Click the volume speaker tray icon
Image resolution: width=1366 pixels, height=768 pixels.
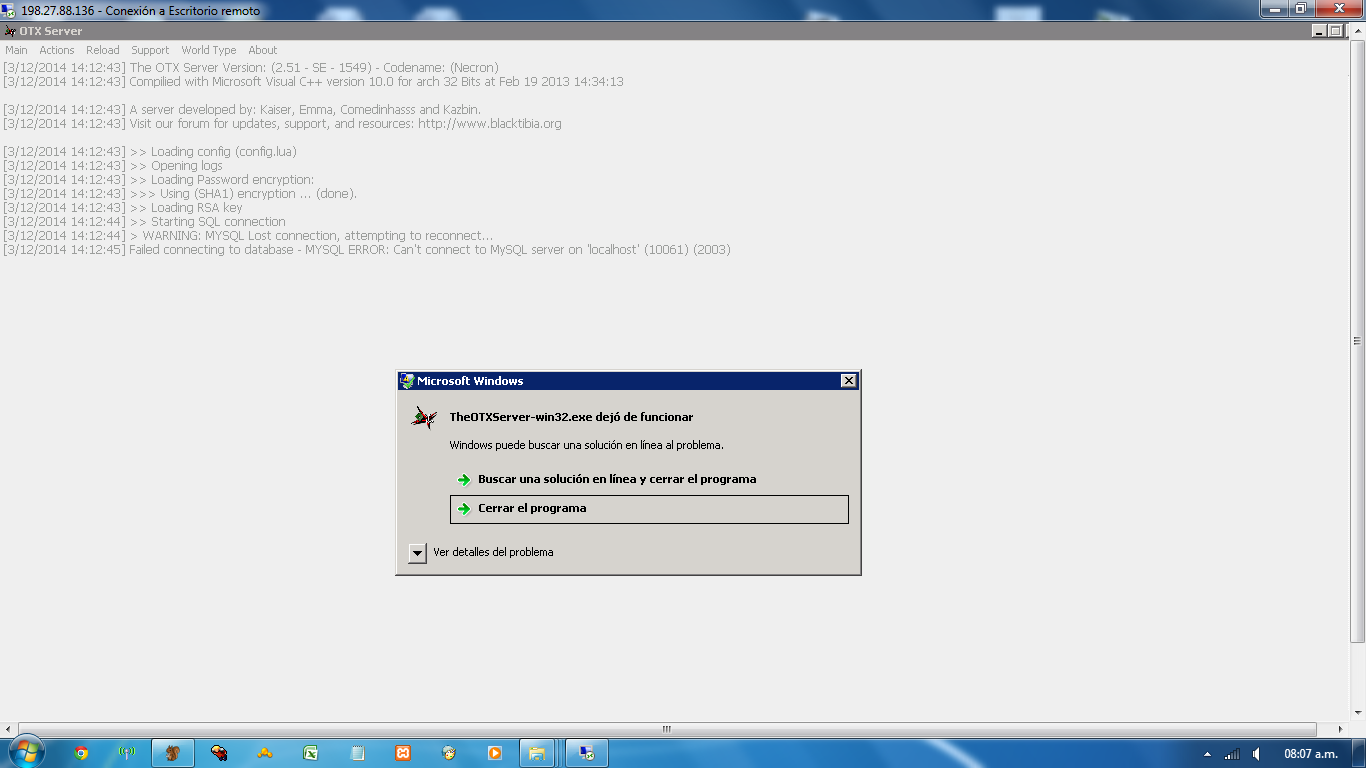click(x=1257, y=754)
